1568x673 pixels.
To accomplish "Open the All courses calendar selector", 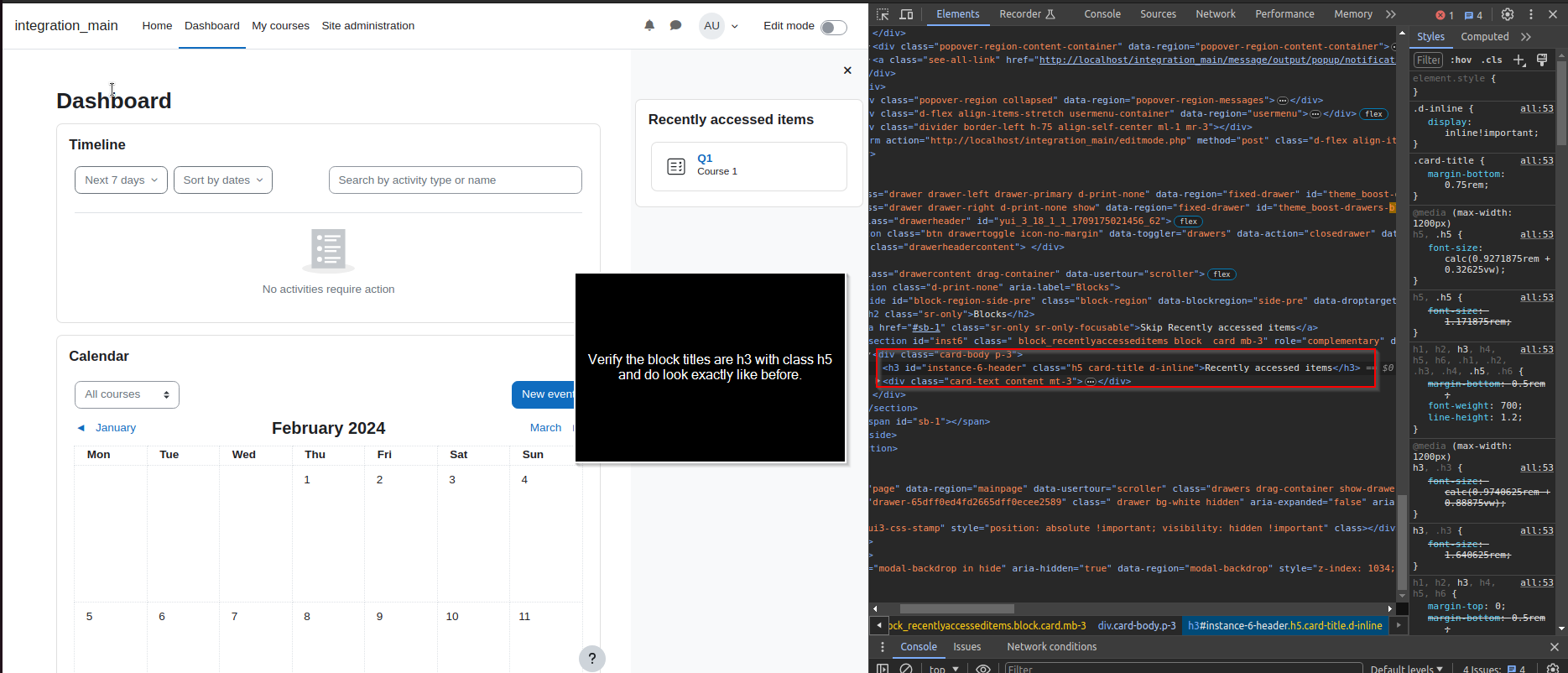I will click(x=127, y=394).
